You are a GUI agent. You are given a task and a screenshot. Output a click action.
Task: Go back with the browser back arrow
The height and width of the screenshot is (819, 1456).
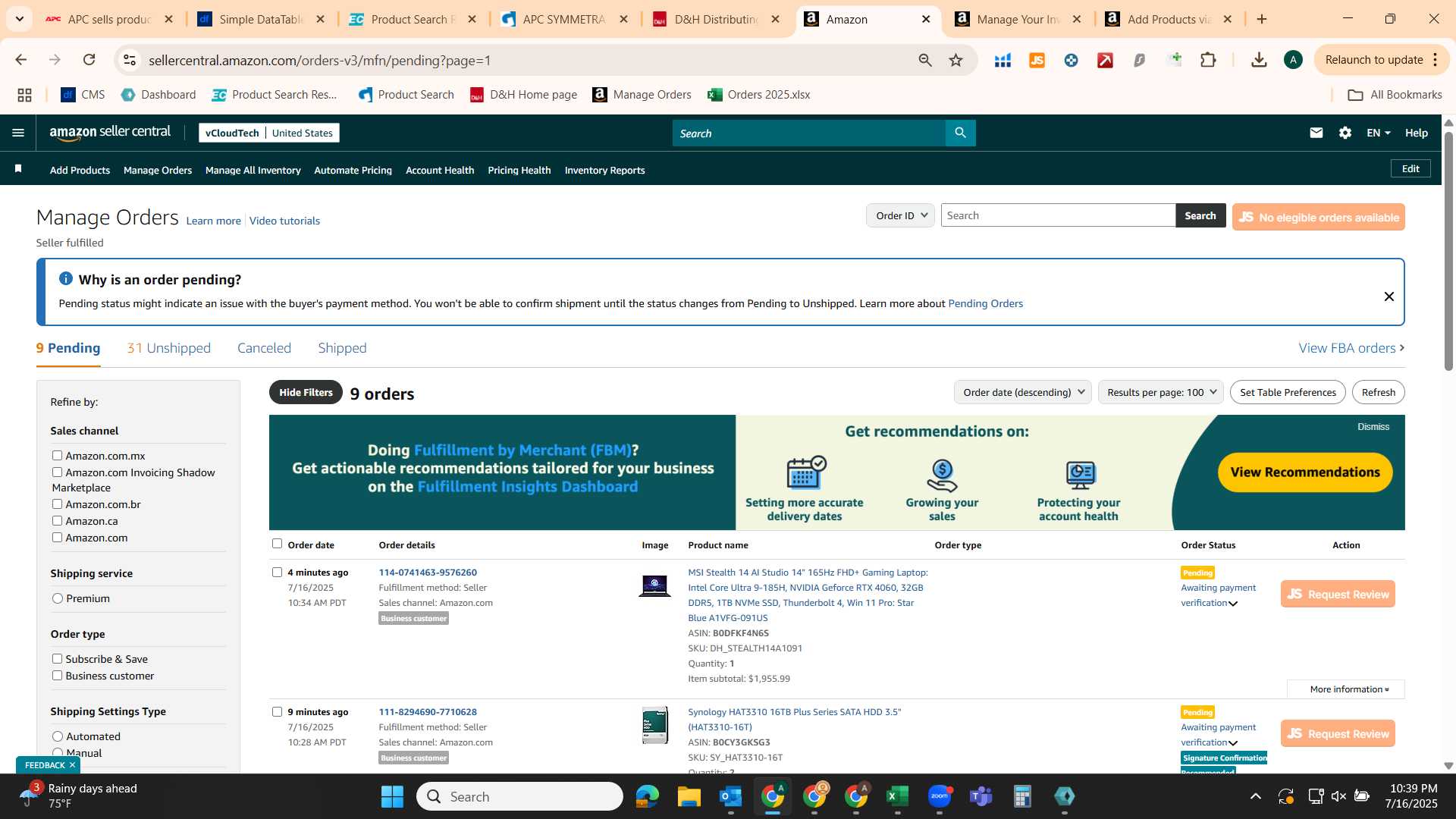pos(21,60)
